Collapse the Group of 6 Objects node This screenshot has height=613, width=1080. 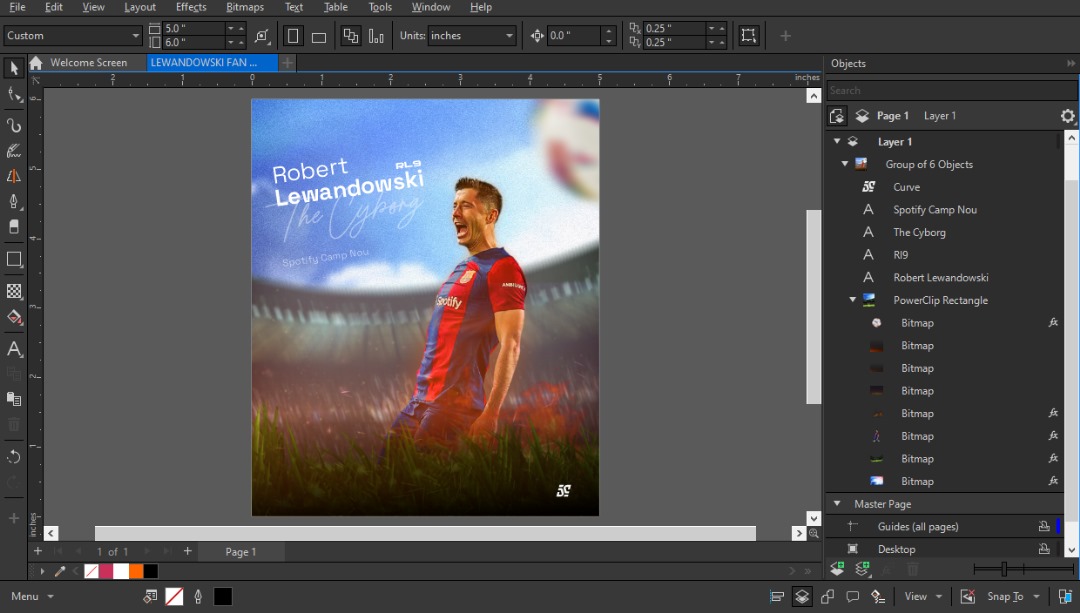point(844,164)
